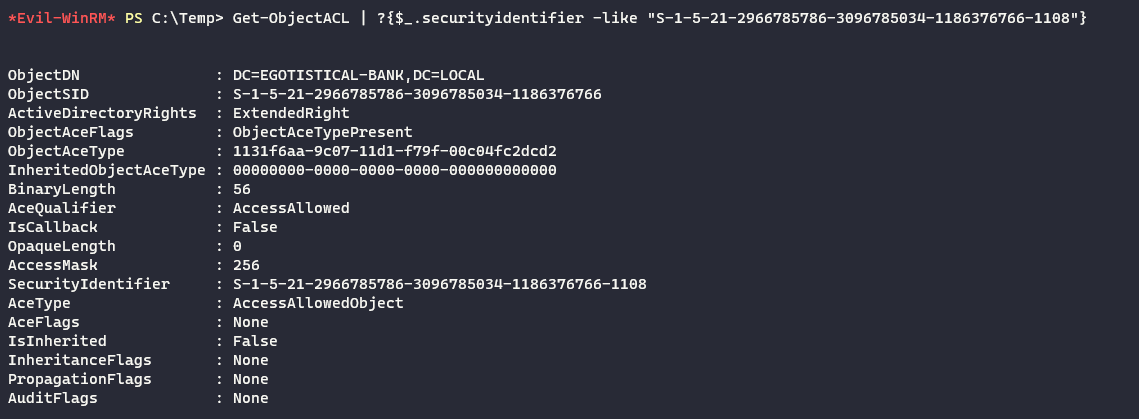Click the AuditFlags None value
Viewport: 1139px width, 419px height.
(x=250, y=398)
